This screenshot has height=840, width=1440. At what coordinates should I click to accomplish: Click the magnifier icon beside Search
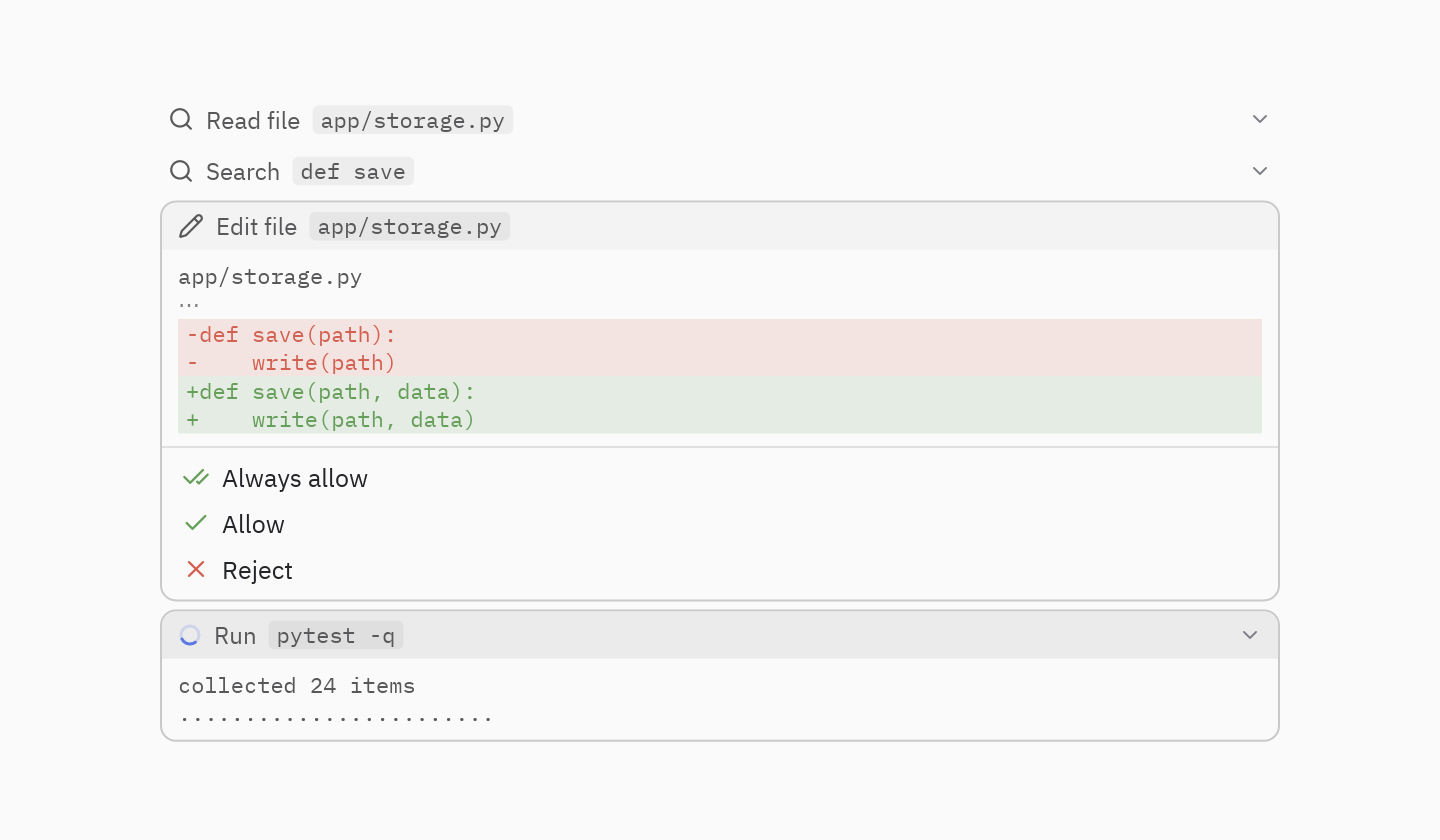(181, 171)
